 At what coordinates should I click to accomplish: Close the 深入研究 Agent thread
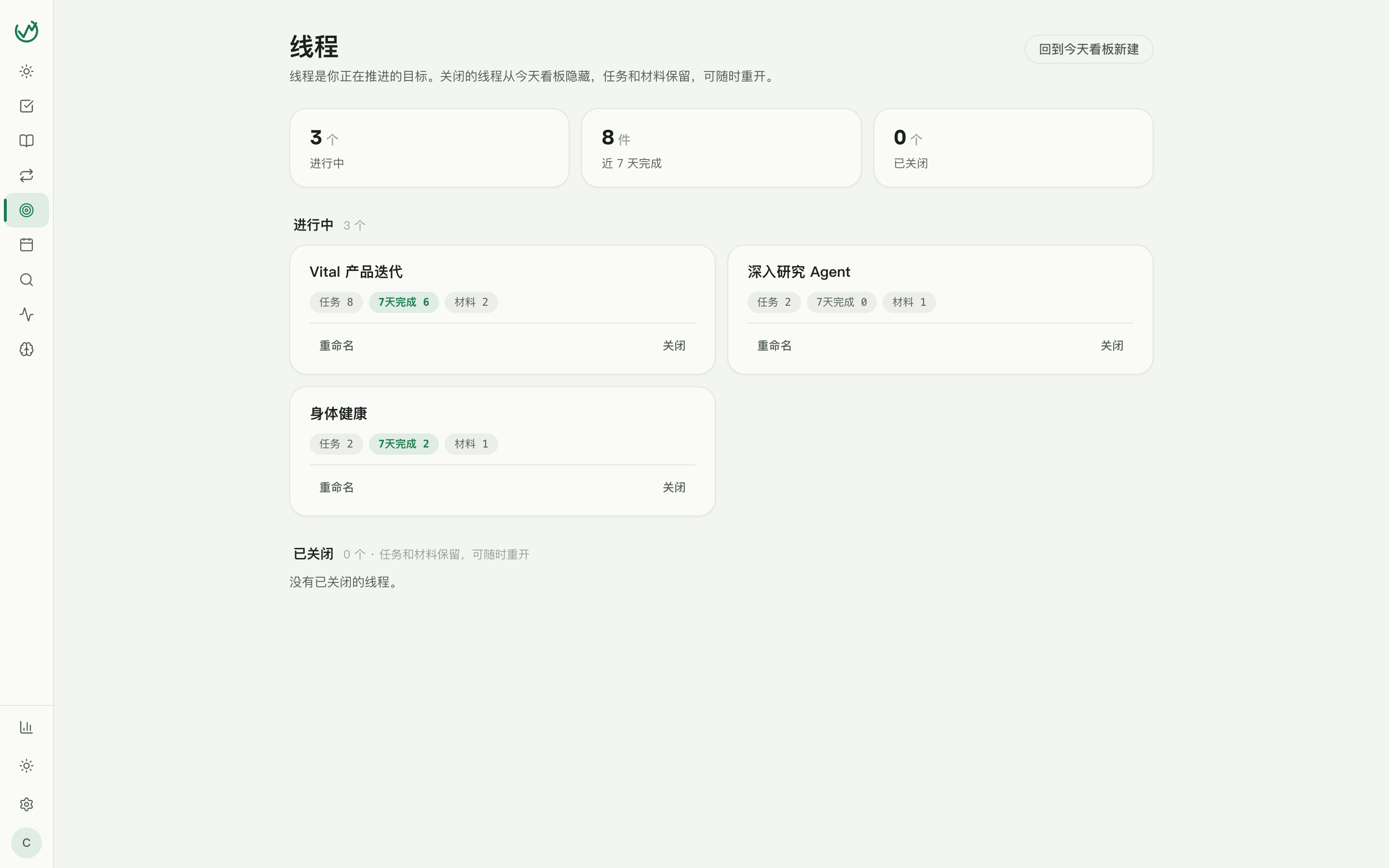coord(1112,346)
